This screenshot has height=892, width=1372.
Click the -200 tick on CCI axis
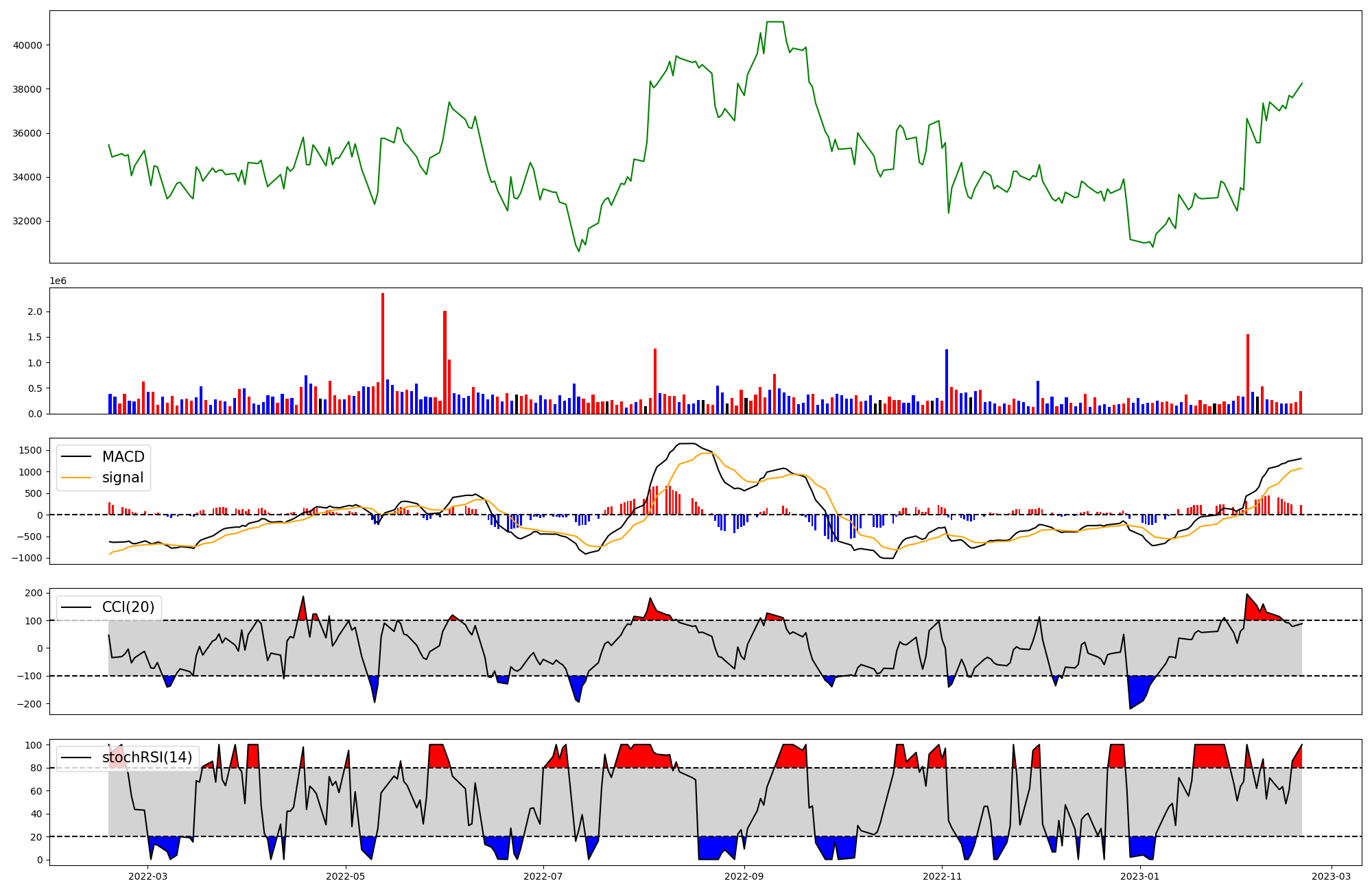30,704
